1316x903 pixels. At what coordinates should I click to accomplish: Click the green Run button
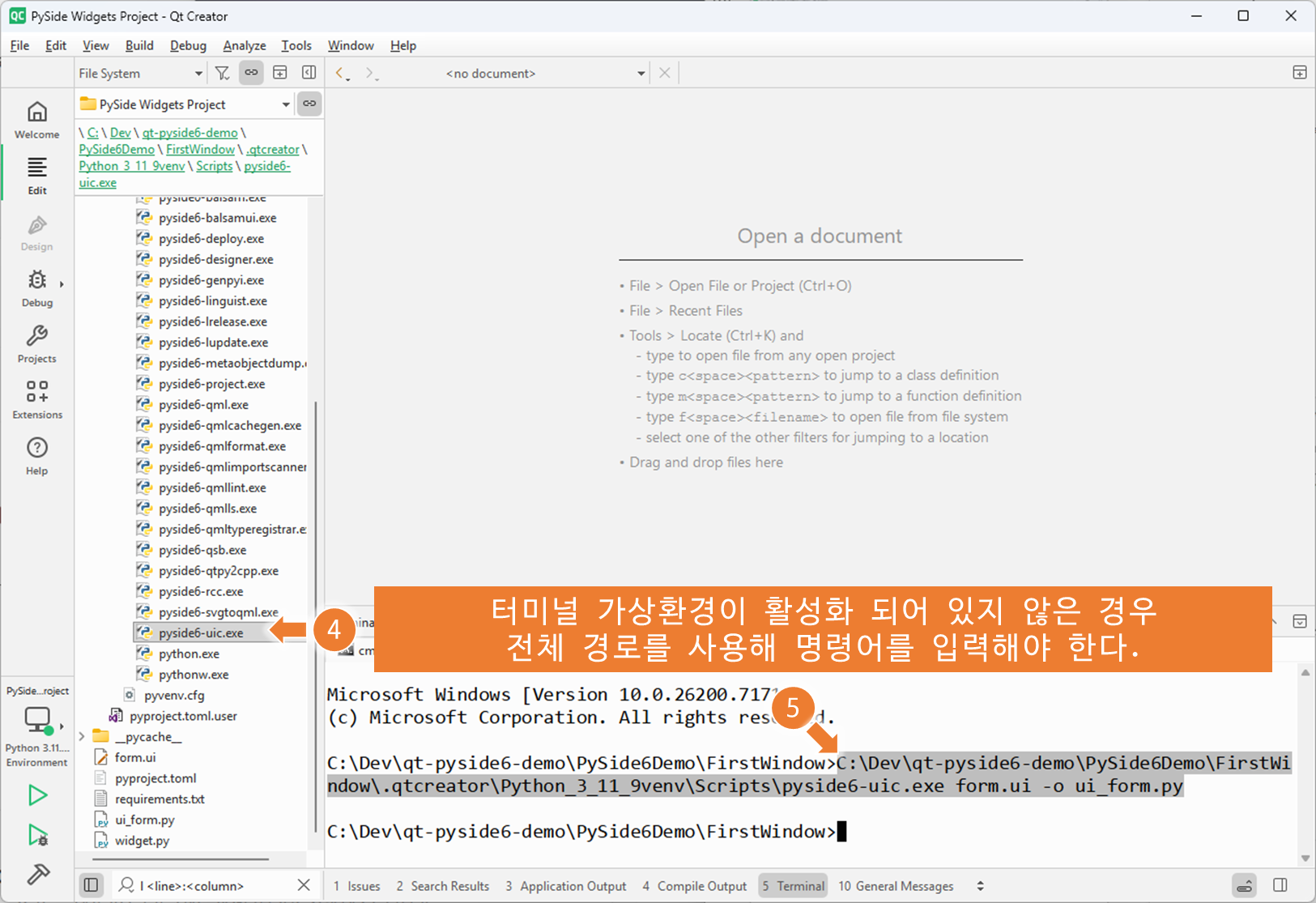tap(37, 795)
